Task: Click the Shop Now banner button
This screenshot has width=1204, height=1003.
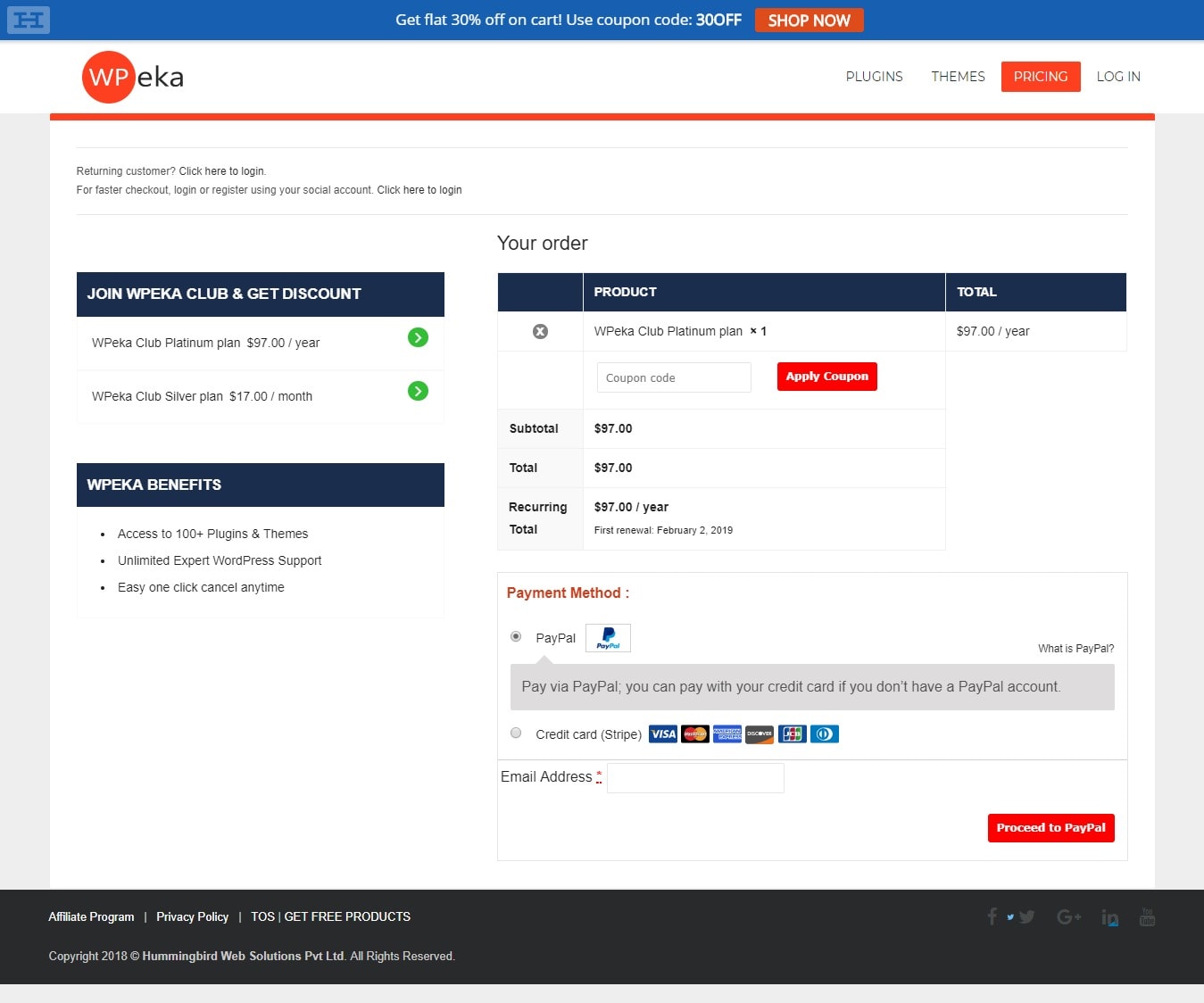Action: [810, 21]
